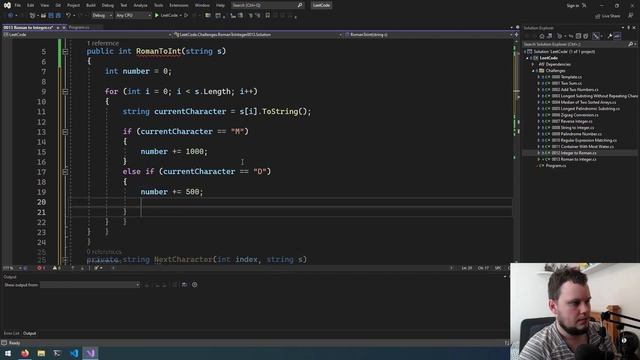Toggle Solution Explorer Preview Selected Items icon
The width and height of the screenshot is (640, 360).
[617, 36]
